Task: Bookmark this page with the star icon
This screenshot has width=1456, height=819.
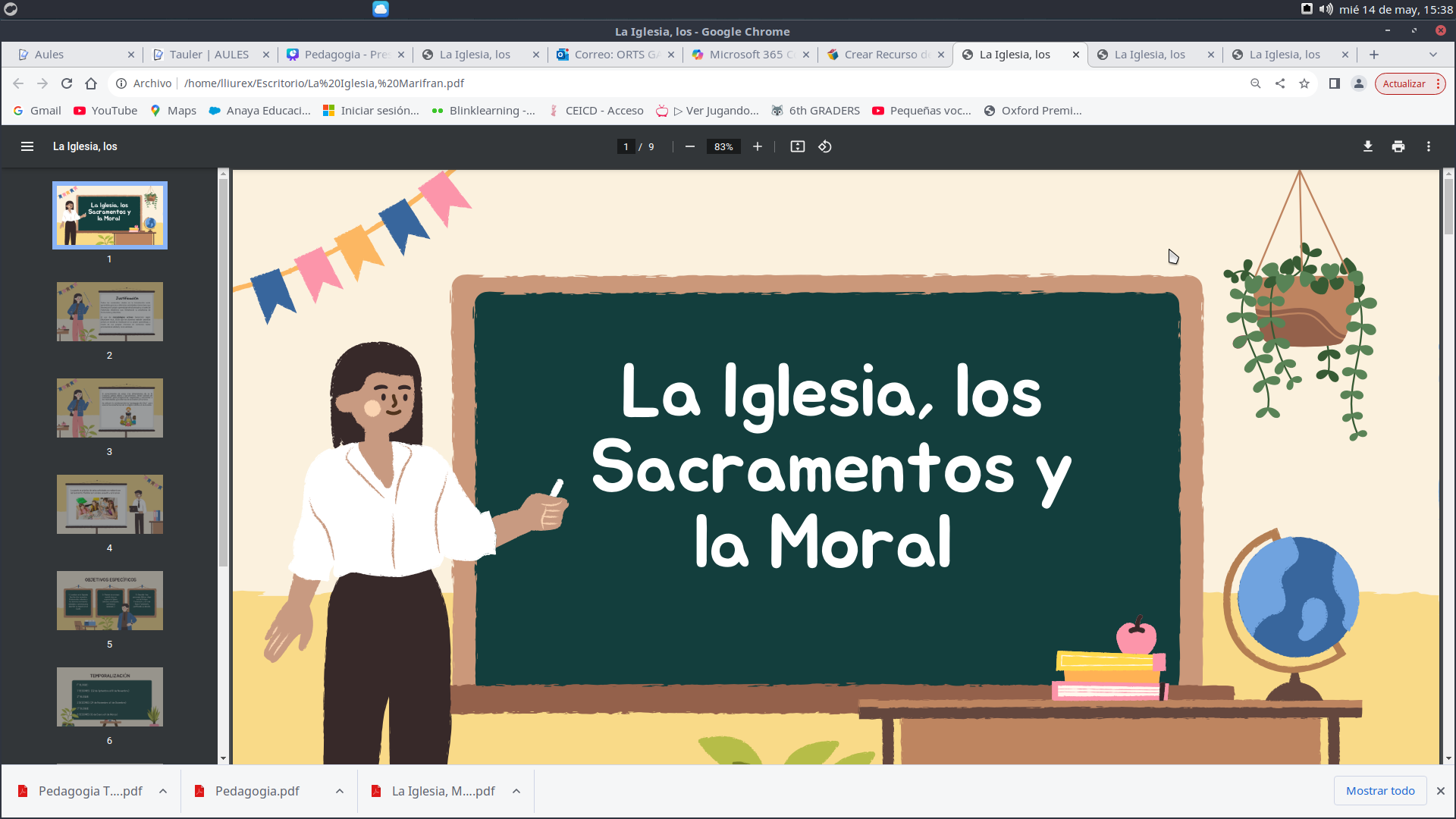Action: point(1304,83)
